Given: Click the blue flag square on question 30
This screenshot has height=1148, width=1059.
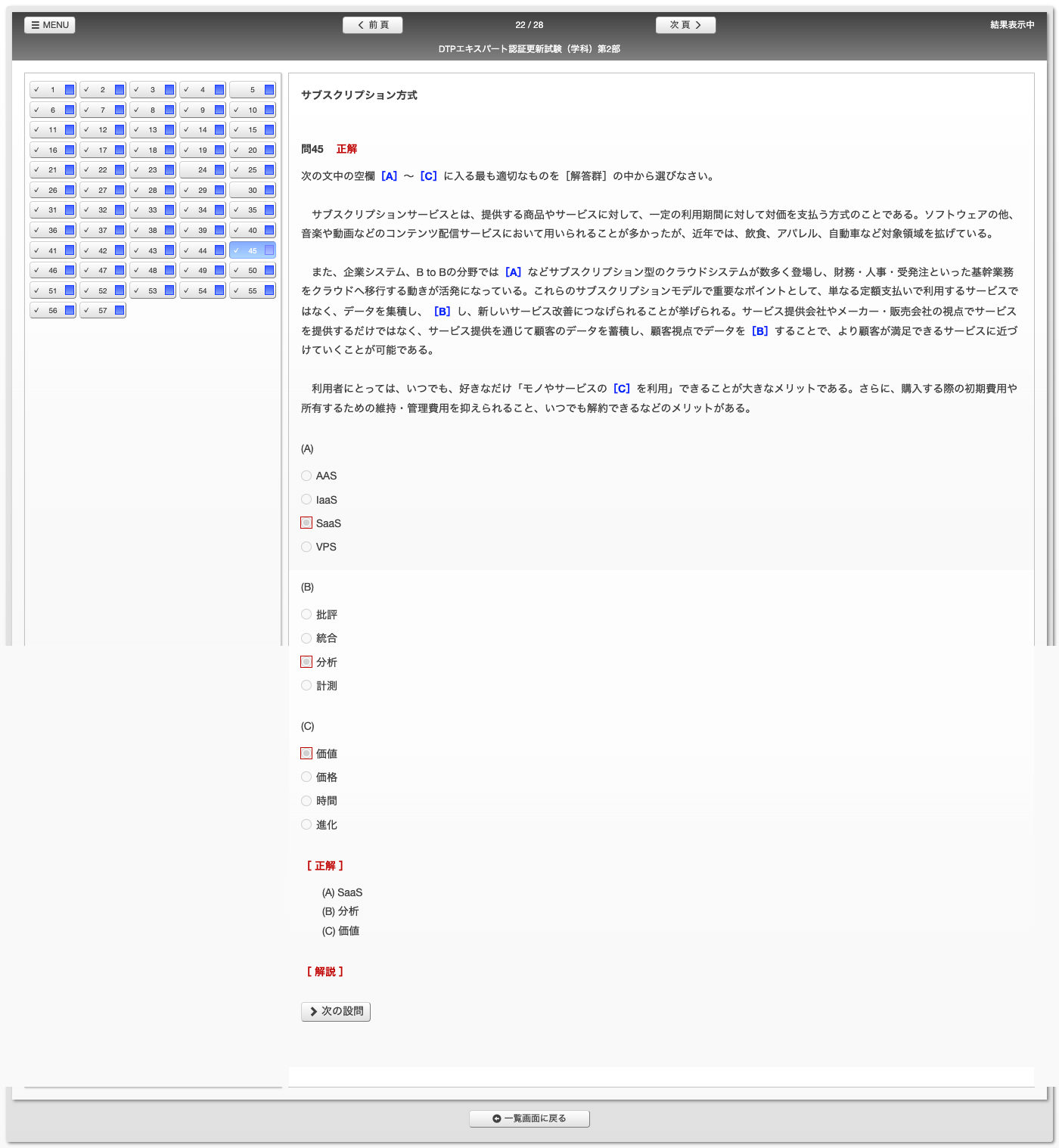Looking at the screenshot, I should [269, 190].
